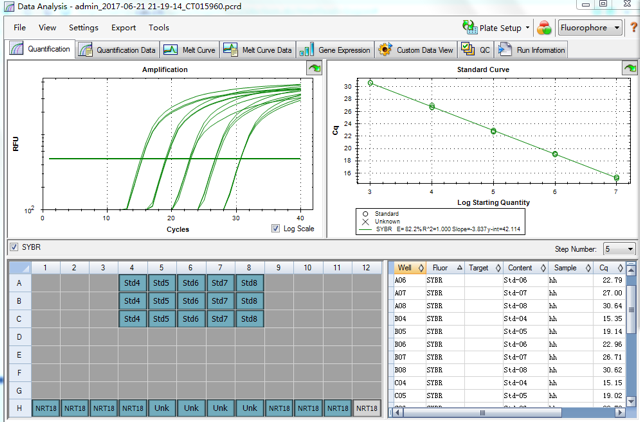
Task: Select well H12 labeled NRT18
Action: (x=367, y=408)
